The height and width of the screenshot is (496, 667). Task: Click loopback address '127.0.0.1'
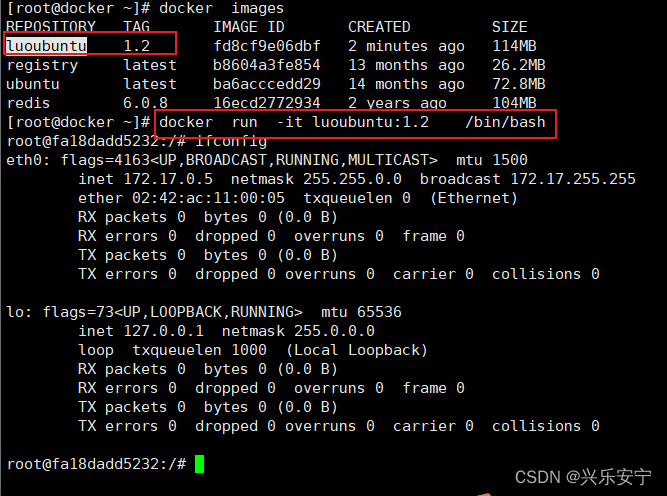[x=163, y=331]
